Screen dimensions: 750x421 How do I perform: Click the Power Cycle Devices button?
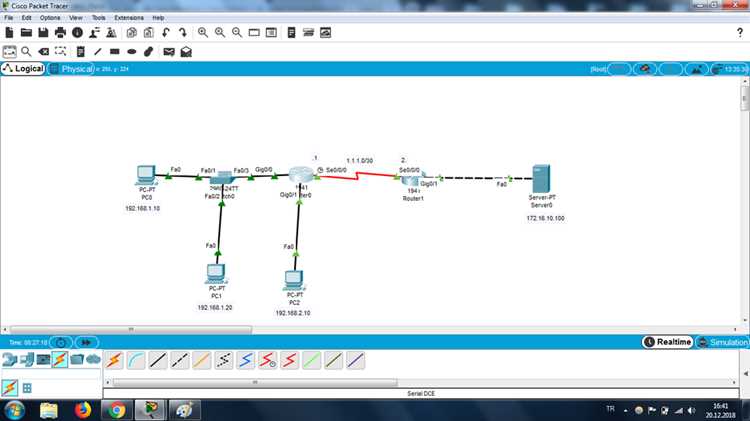[x=61, y=343]
